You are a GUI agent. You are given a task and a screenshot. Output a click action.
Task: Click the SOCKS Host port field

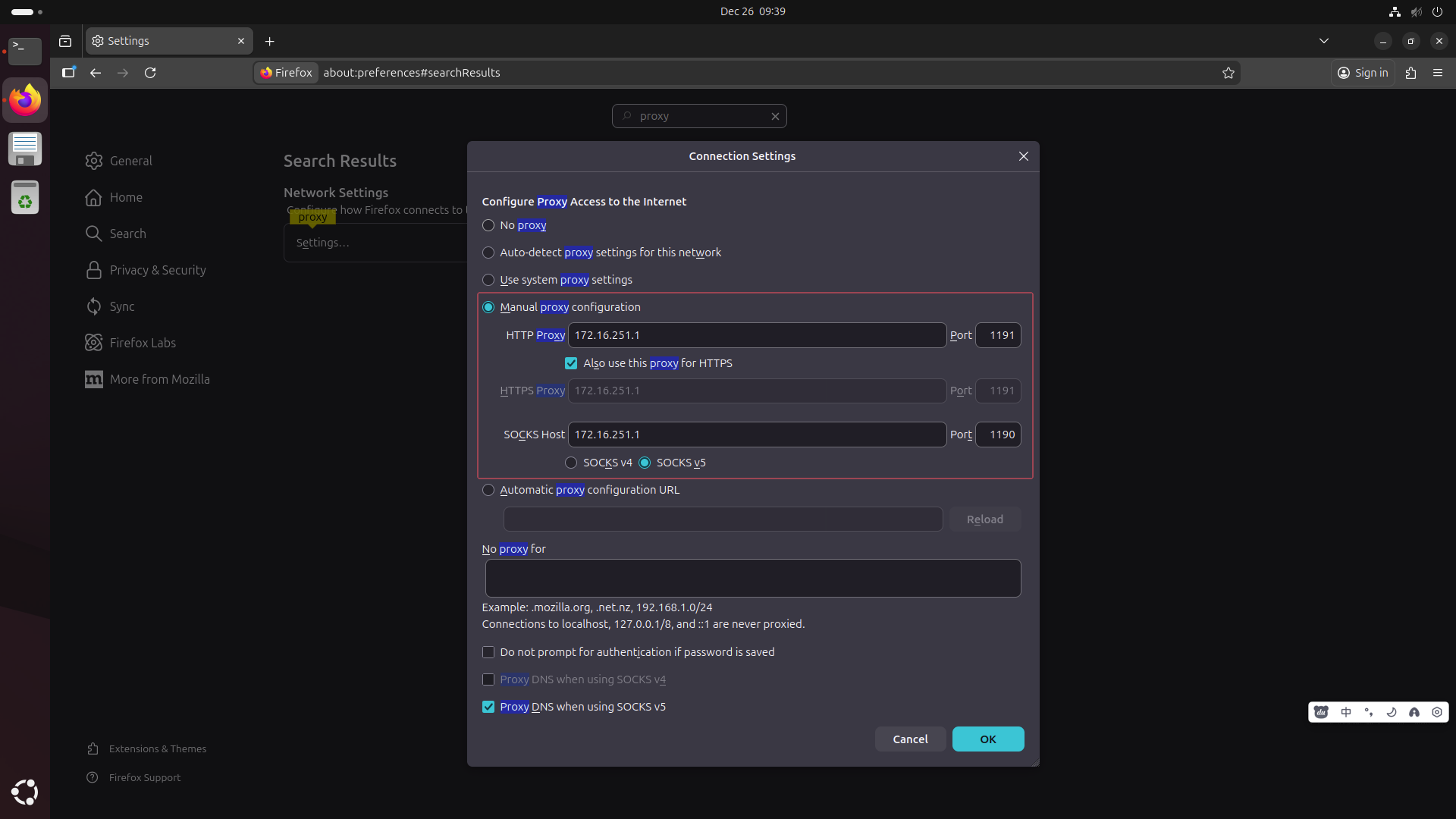998,435
